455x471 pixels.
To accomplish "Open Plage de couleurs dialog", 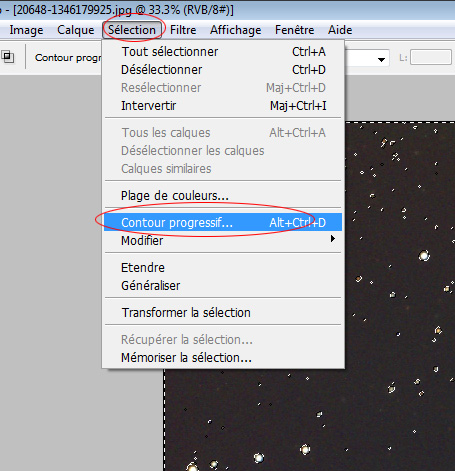I will pyautogui.click(x=223, y=196).
